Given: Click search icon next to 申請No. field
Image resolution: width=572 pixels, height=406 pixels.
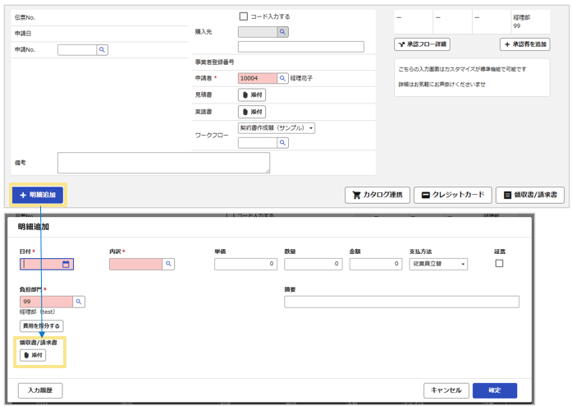Looking at the screenshot, I should click(x=102, y=50).
